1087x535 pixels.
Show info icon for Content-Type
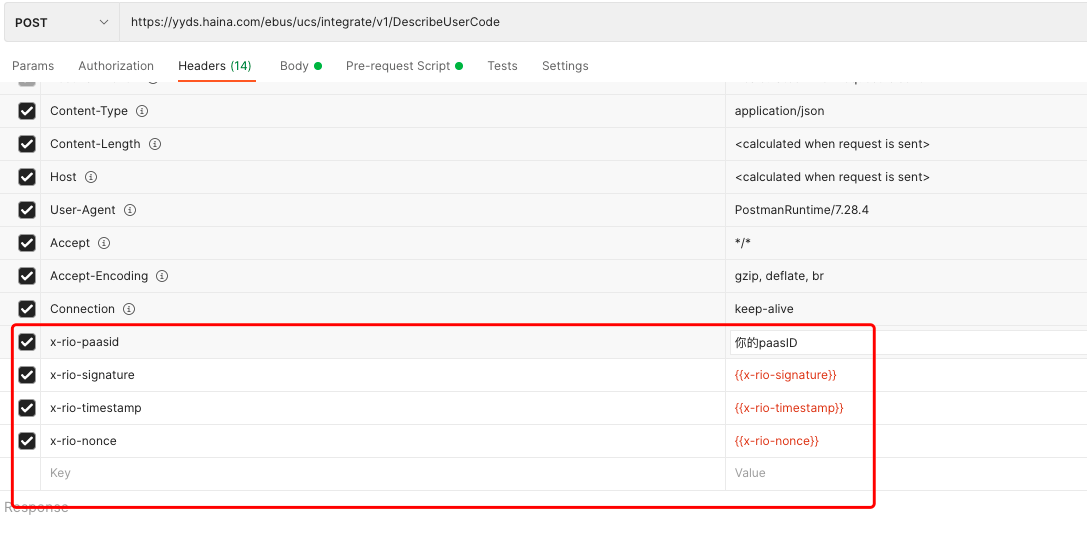click(141, 111)
